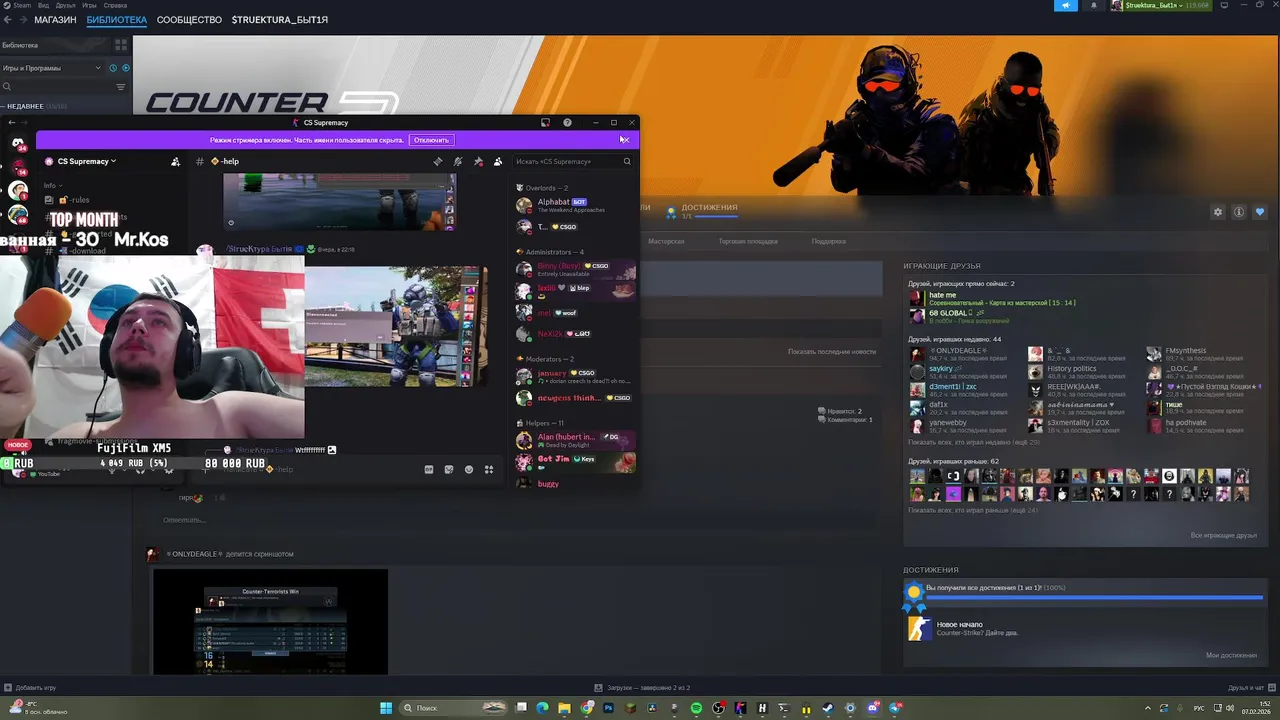Open Discord emoji picker icon
1280x720 pixels.
(x=469, y=469)
